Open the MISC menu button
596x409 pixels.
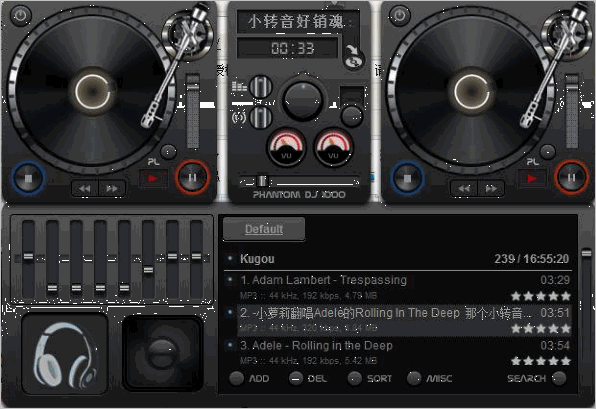(430, 378)
